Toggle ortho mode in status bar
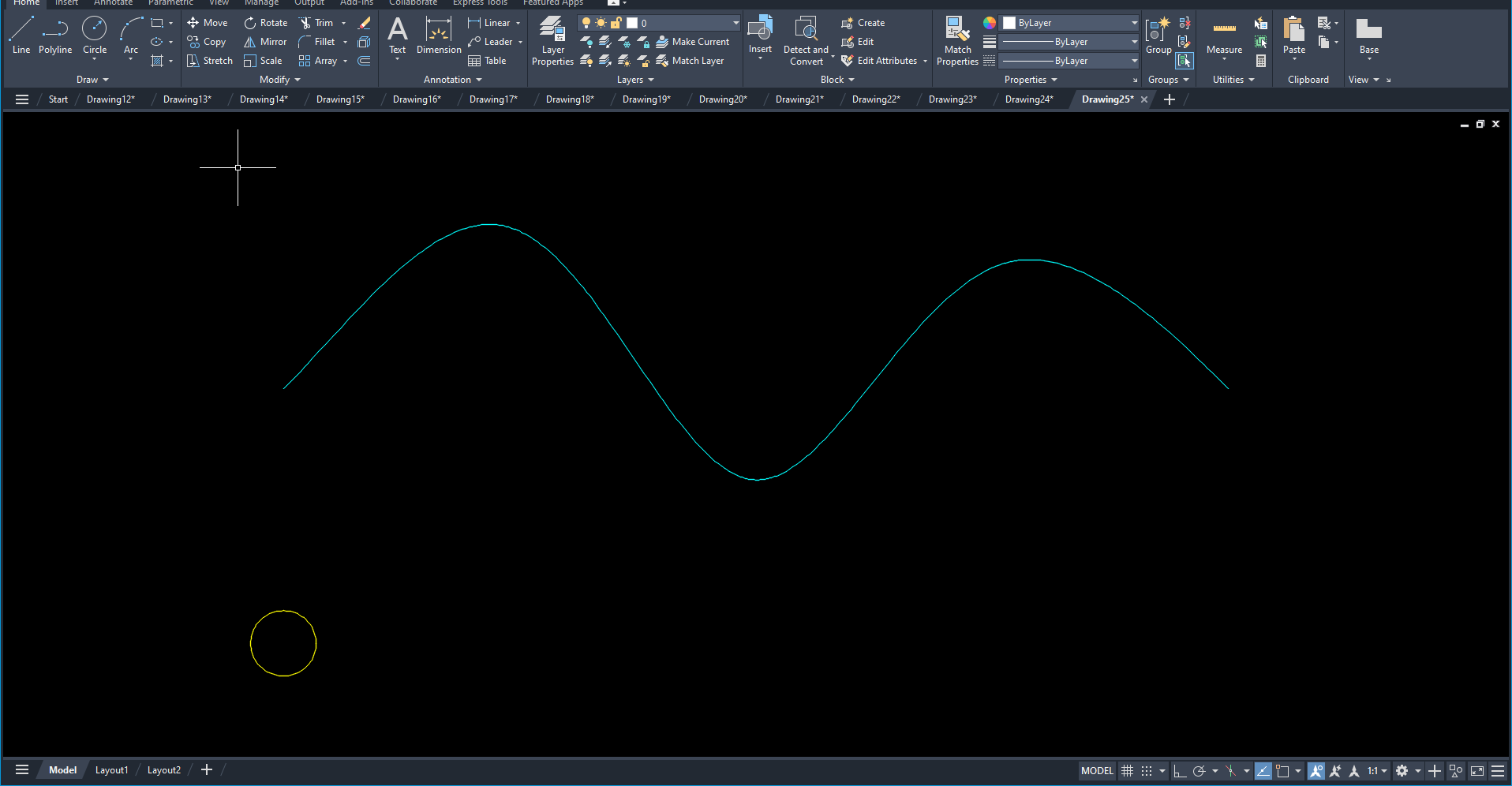This screenshot has height=786, width=1512. 1180,771
